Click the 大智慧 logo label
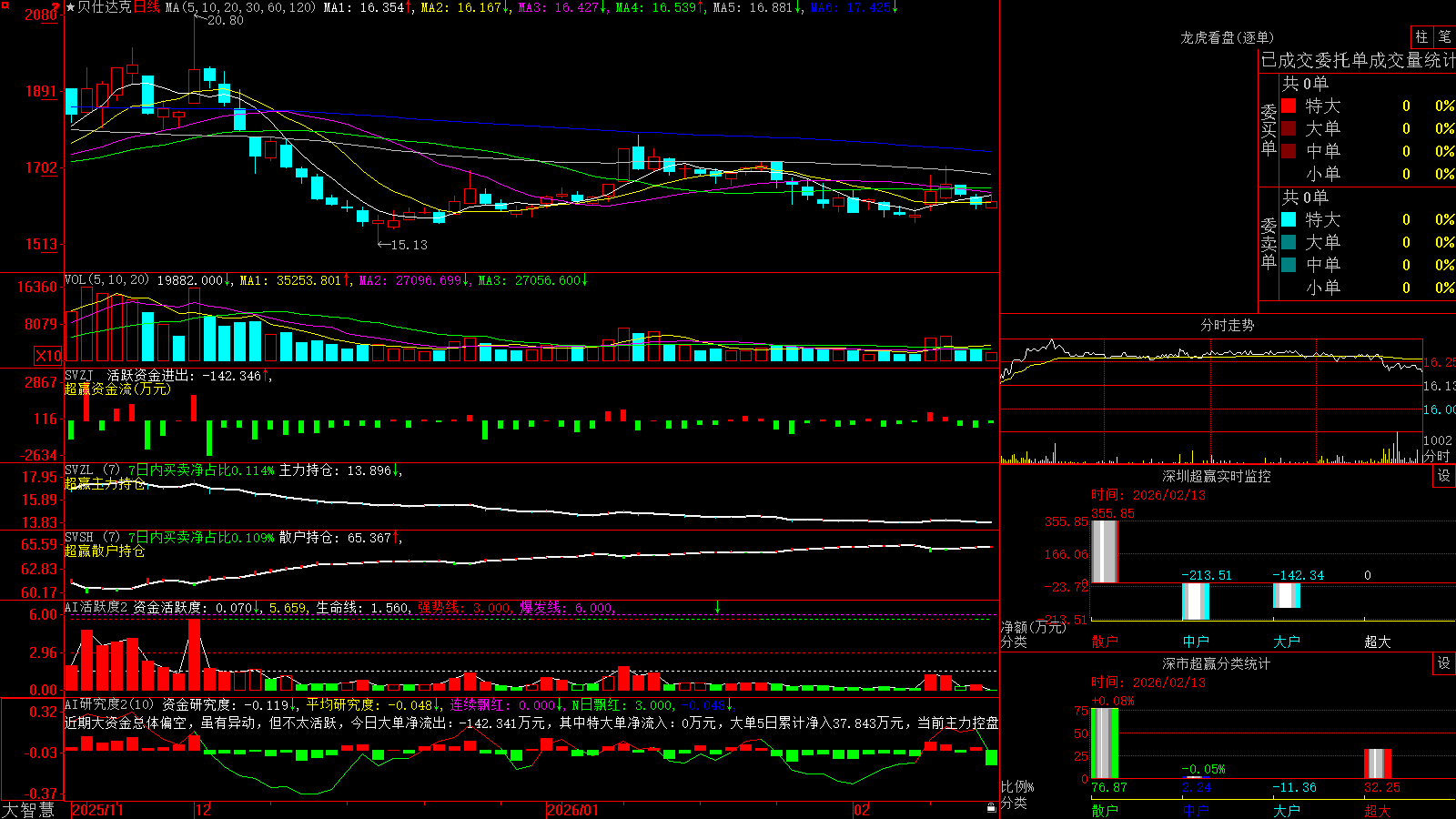The width and height of the screenshot is (1456, 819). 28,810
